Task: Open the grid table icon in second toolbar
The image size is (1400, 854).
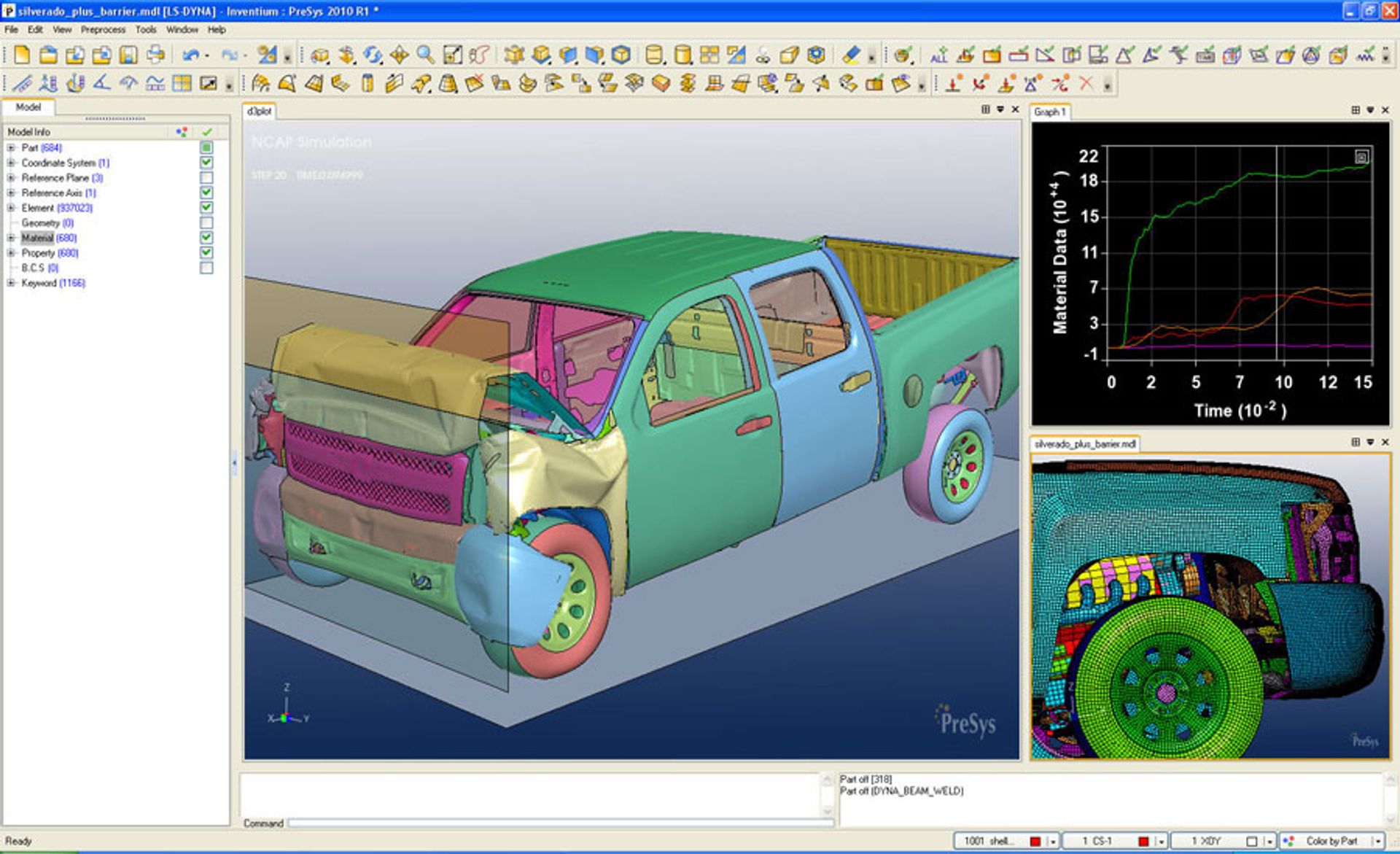Action: tap(182, 83)
